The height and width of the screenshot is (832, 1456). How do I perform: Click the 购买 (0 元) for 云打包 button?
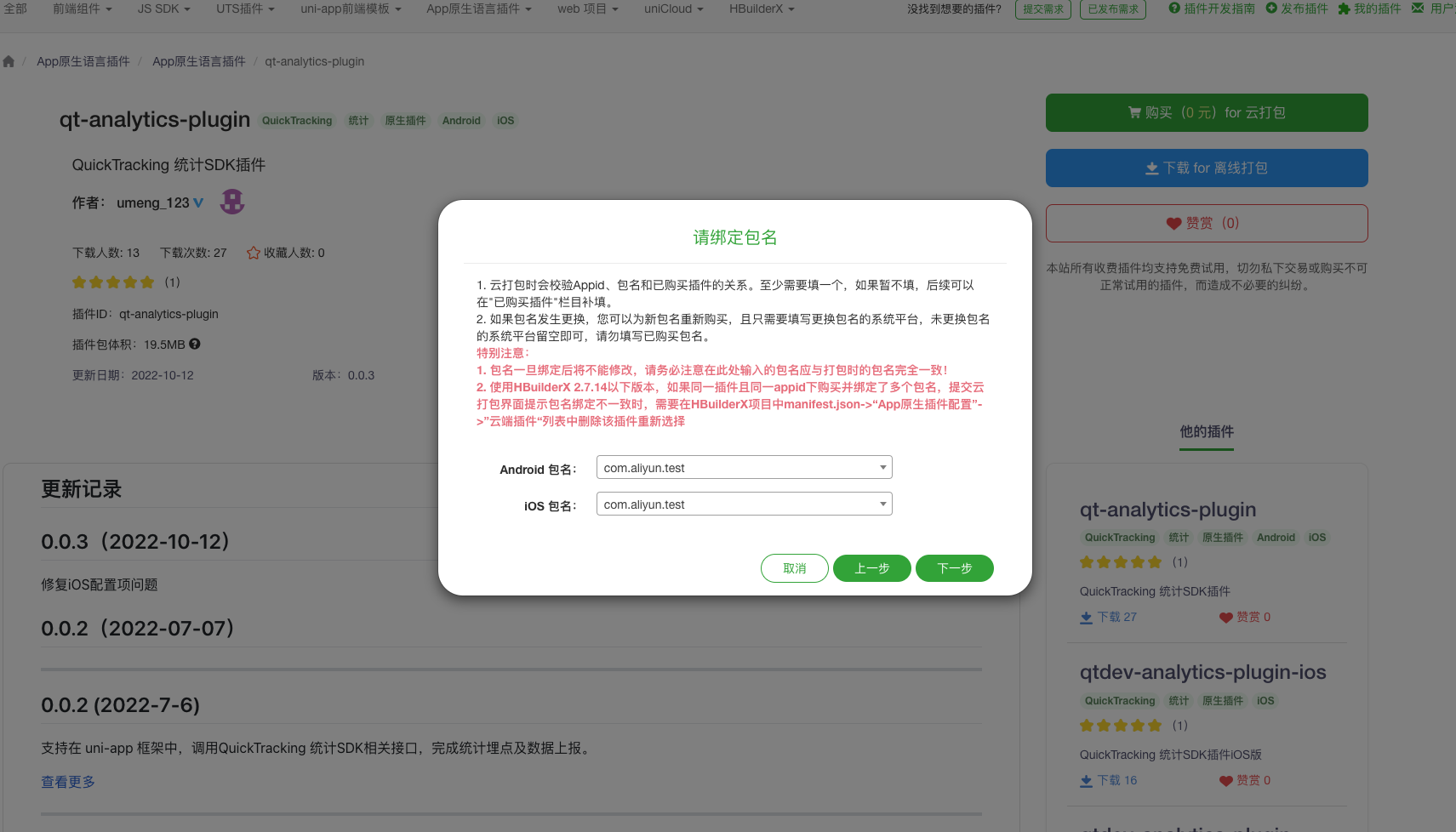tap(1207, 112)
